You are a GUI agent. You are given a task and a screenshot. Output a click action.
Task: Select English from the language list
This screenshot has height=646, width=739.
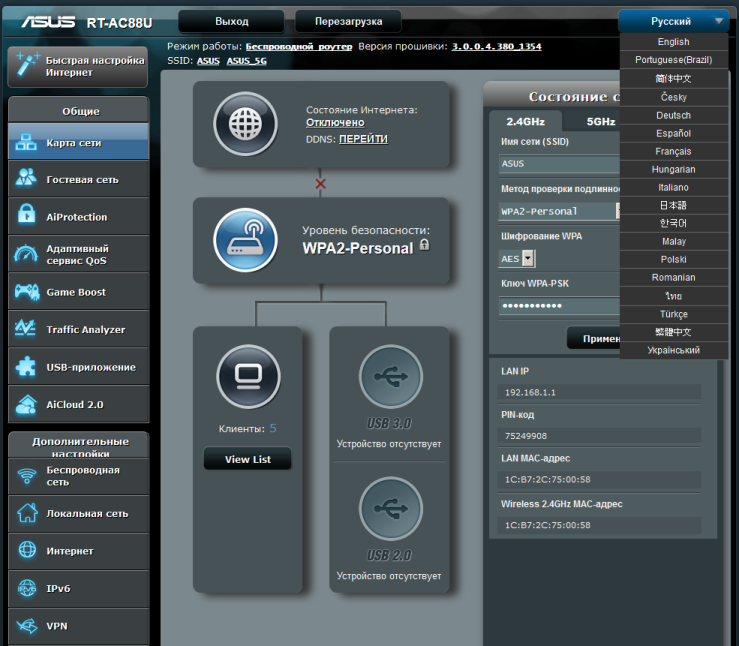click(673, 42)
